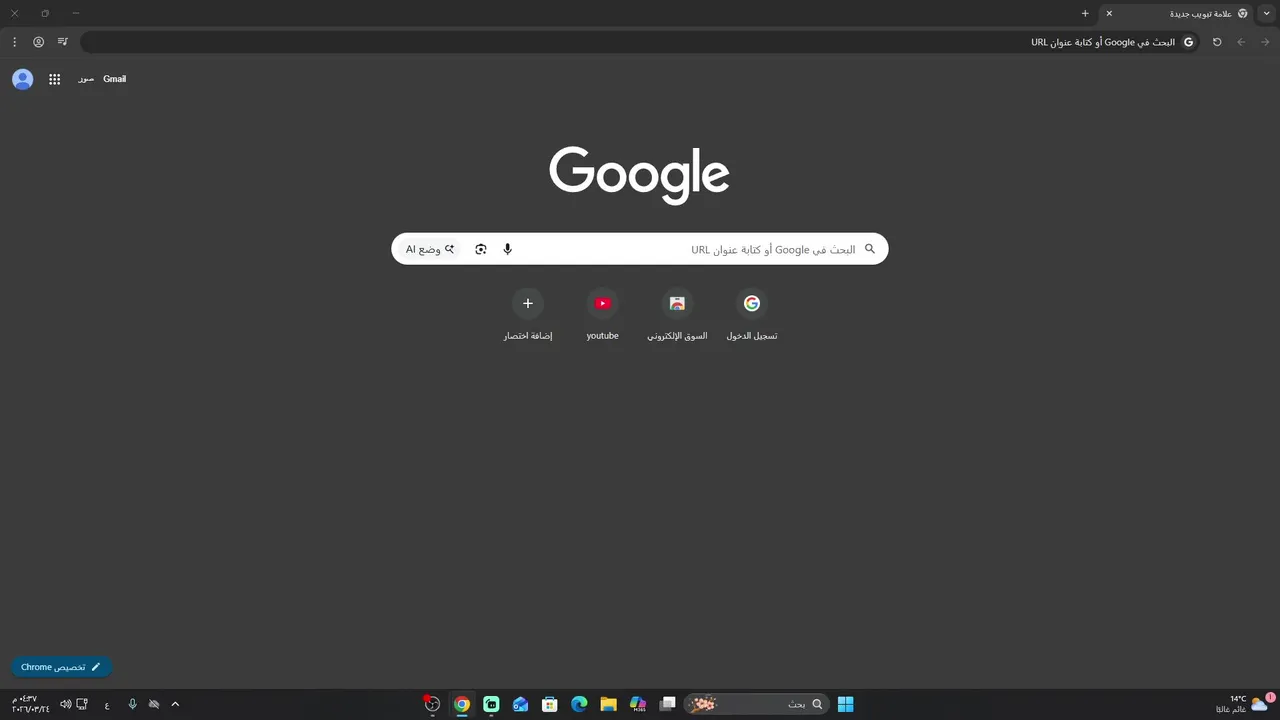Viewport: 1280px width, 720px height.
Task: Search by image with Lens icon
Action: click(x=481, y=249)
